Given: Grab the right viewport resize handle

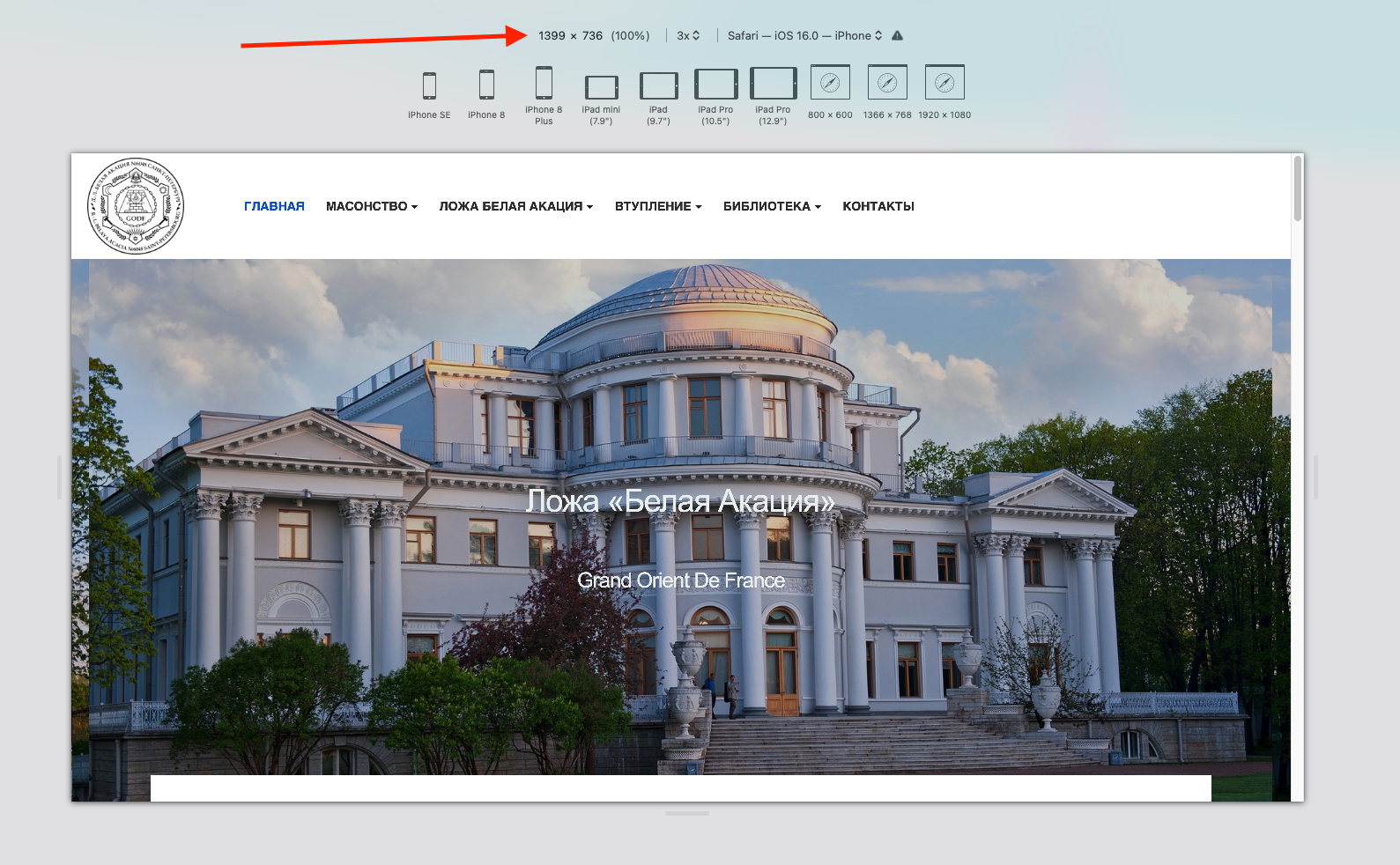Looking at the screenshot, I should (x=1315, y=477).
